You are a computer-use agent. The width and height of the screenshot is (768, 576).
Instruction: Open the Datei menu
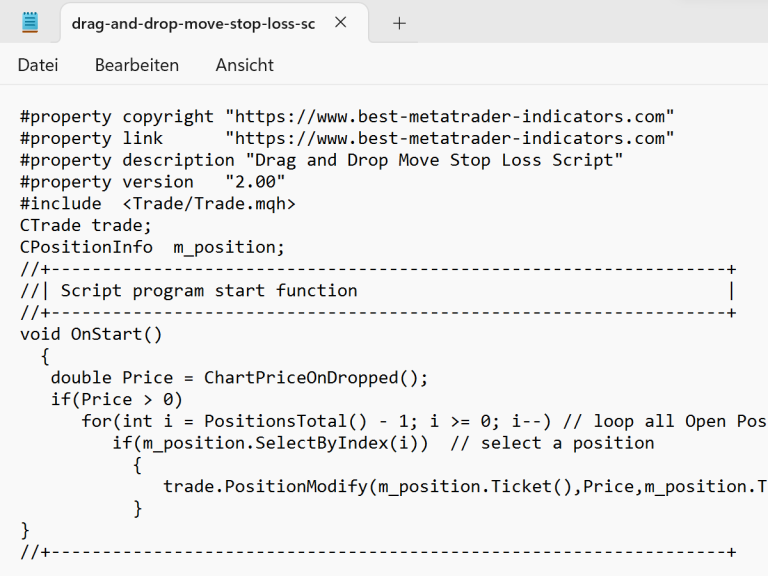coord(38,65)
